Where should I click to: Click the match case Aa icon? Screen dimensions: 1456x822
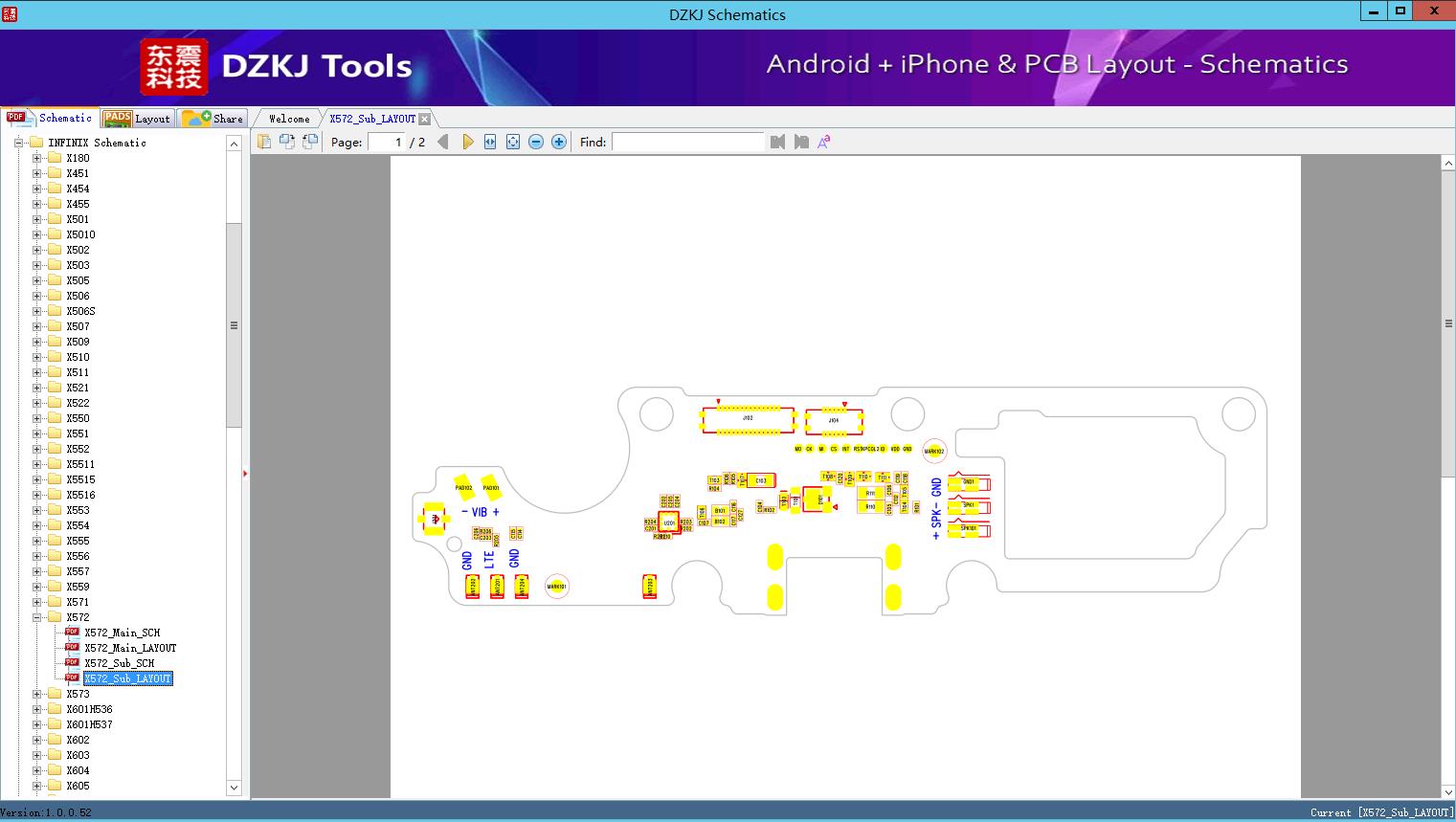pyautogui.click(x=823, y=142)
